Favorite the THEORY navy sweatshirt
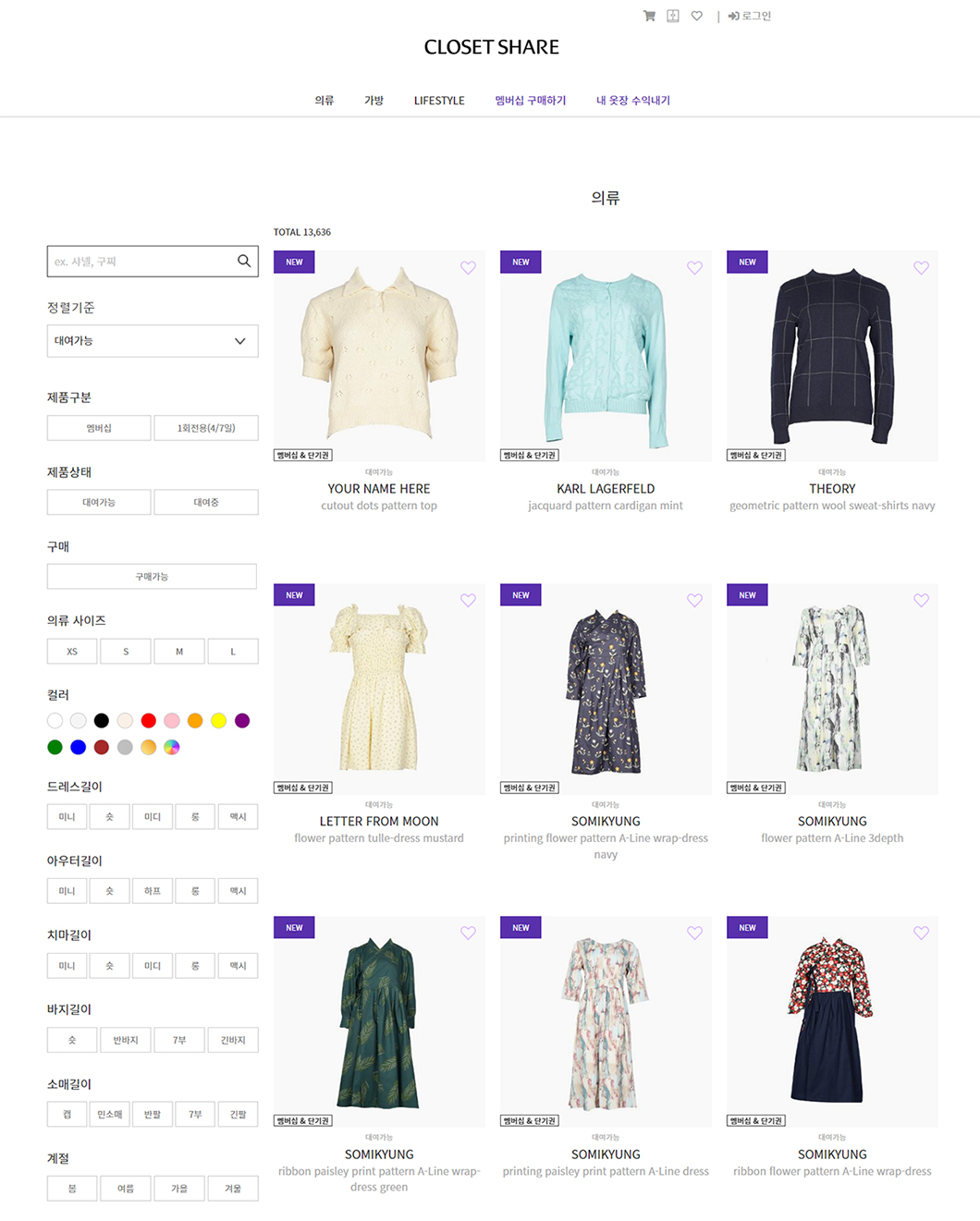The height and width of the screenshot is (1221, 980). 922,268
